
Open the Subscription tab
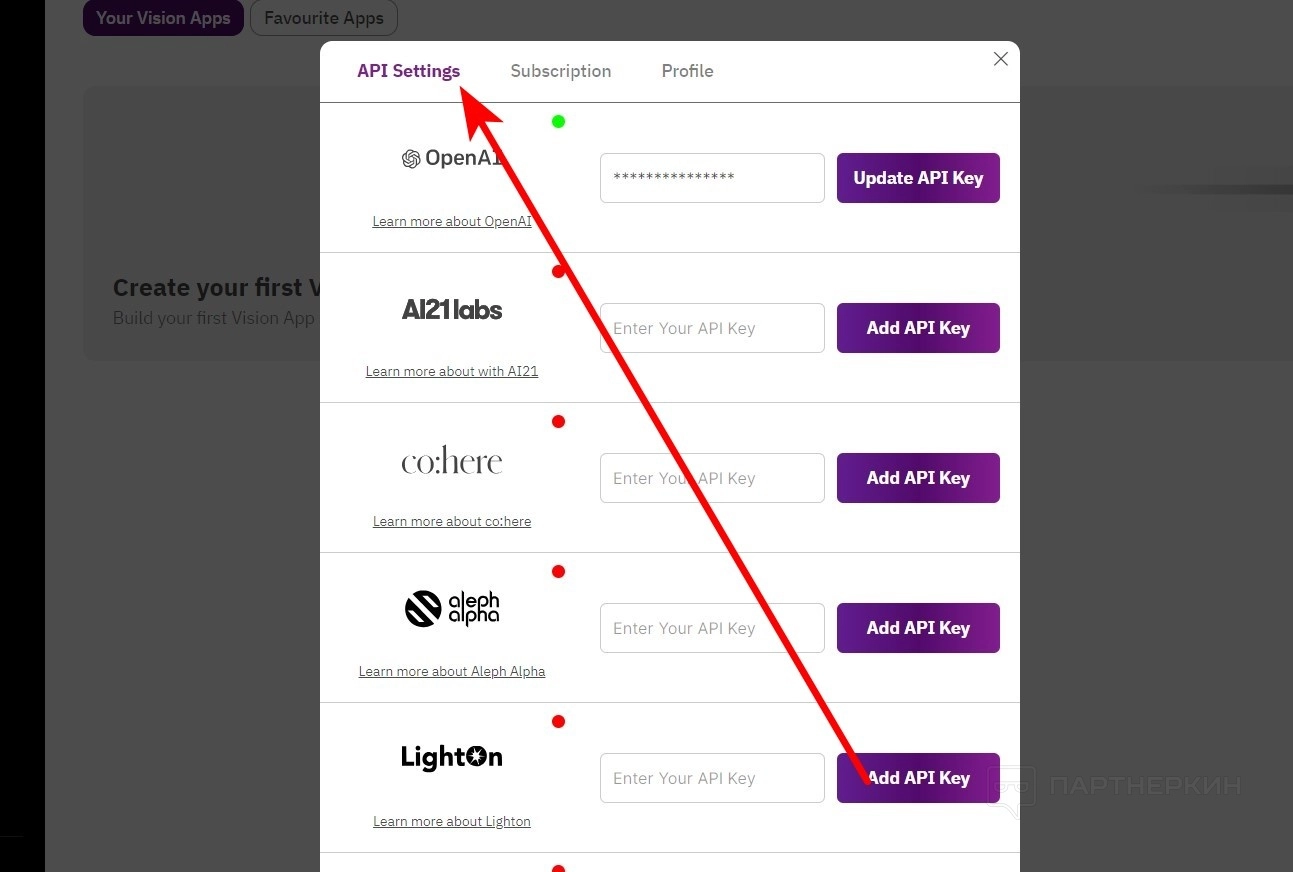click(560, 71)
